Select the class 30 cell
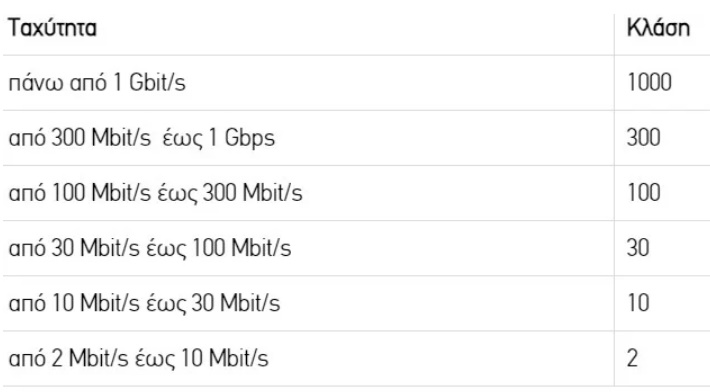This screenshot has width=710, height=392. [662, 249]
